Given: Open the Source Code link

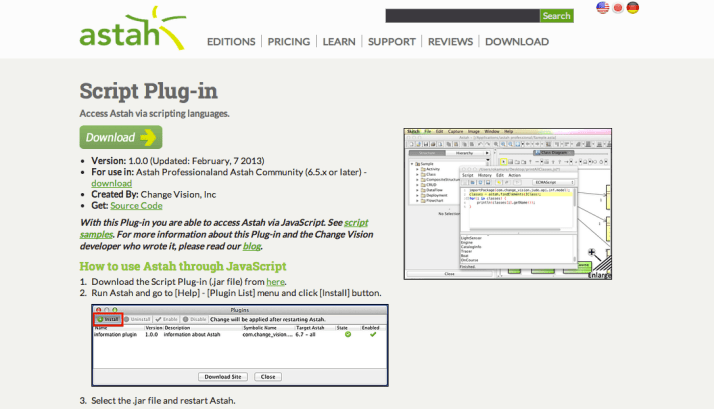Looking at the screenshot, I should click(x=136, y=205).
